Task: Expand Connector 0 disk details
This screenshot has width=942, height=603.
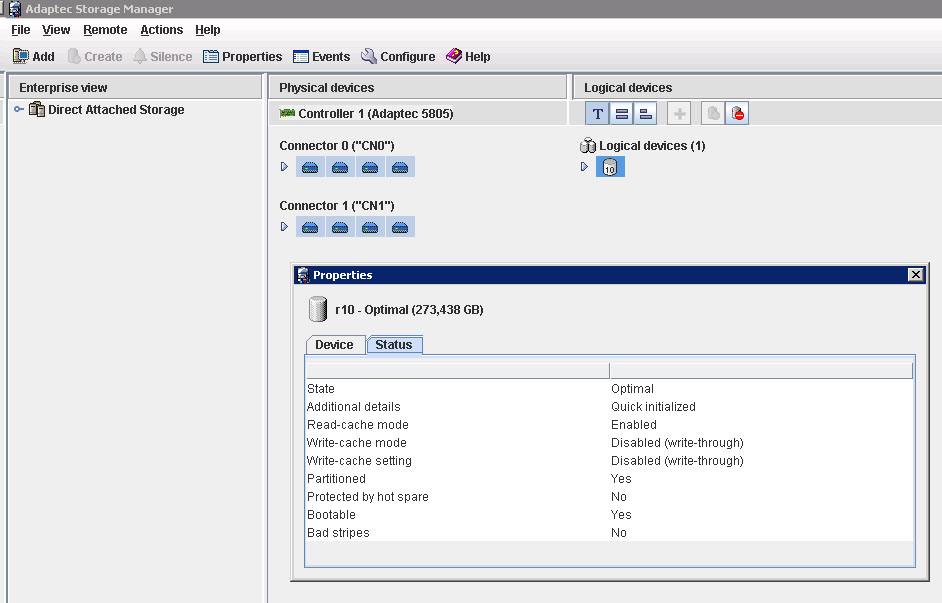Action: pos(284,167)
